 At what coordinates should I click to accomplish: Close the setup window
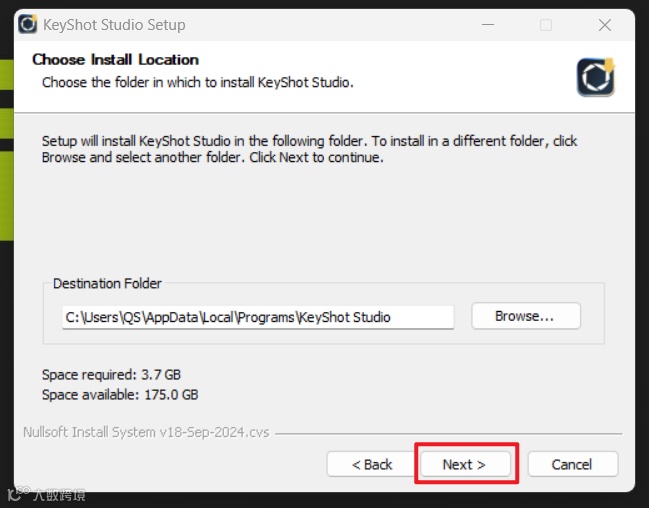(605, 25)
